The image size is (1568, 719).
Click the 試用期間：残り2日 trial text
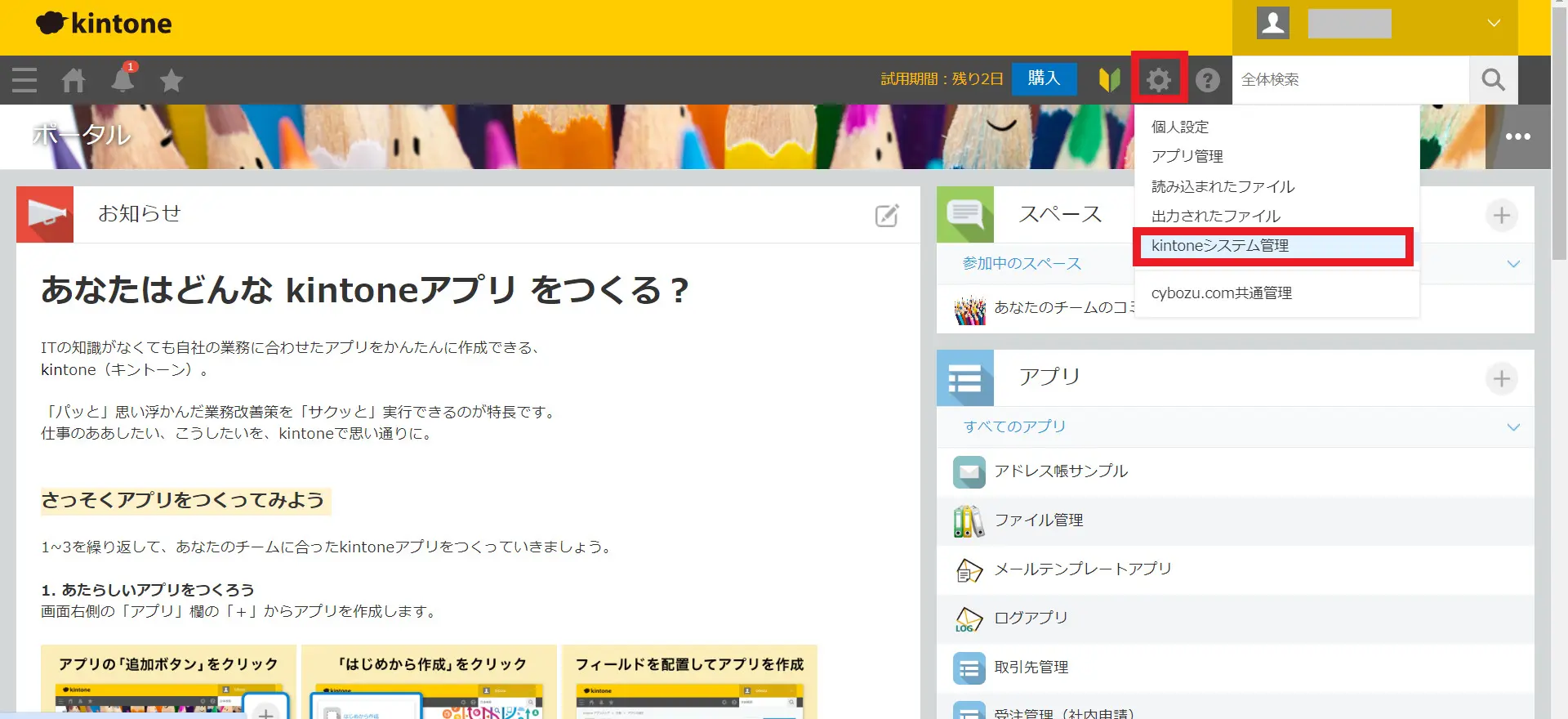[x=942, y=79]
